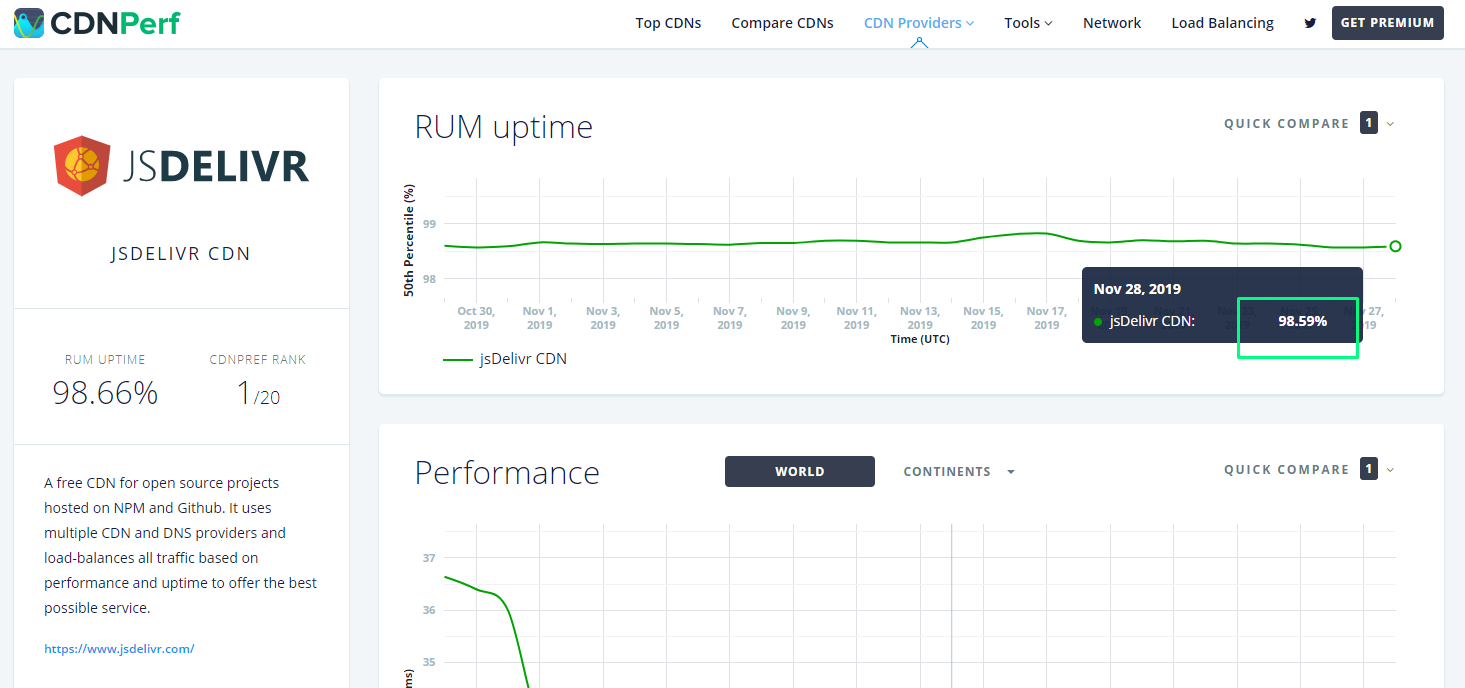Click the "Nov 9, 2019" axis label
Viewport: 1465px width, 688px height.
[x=793, y=318]
